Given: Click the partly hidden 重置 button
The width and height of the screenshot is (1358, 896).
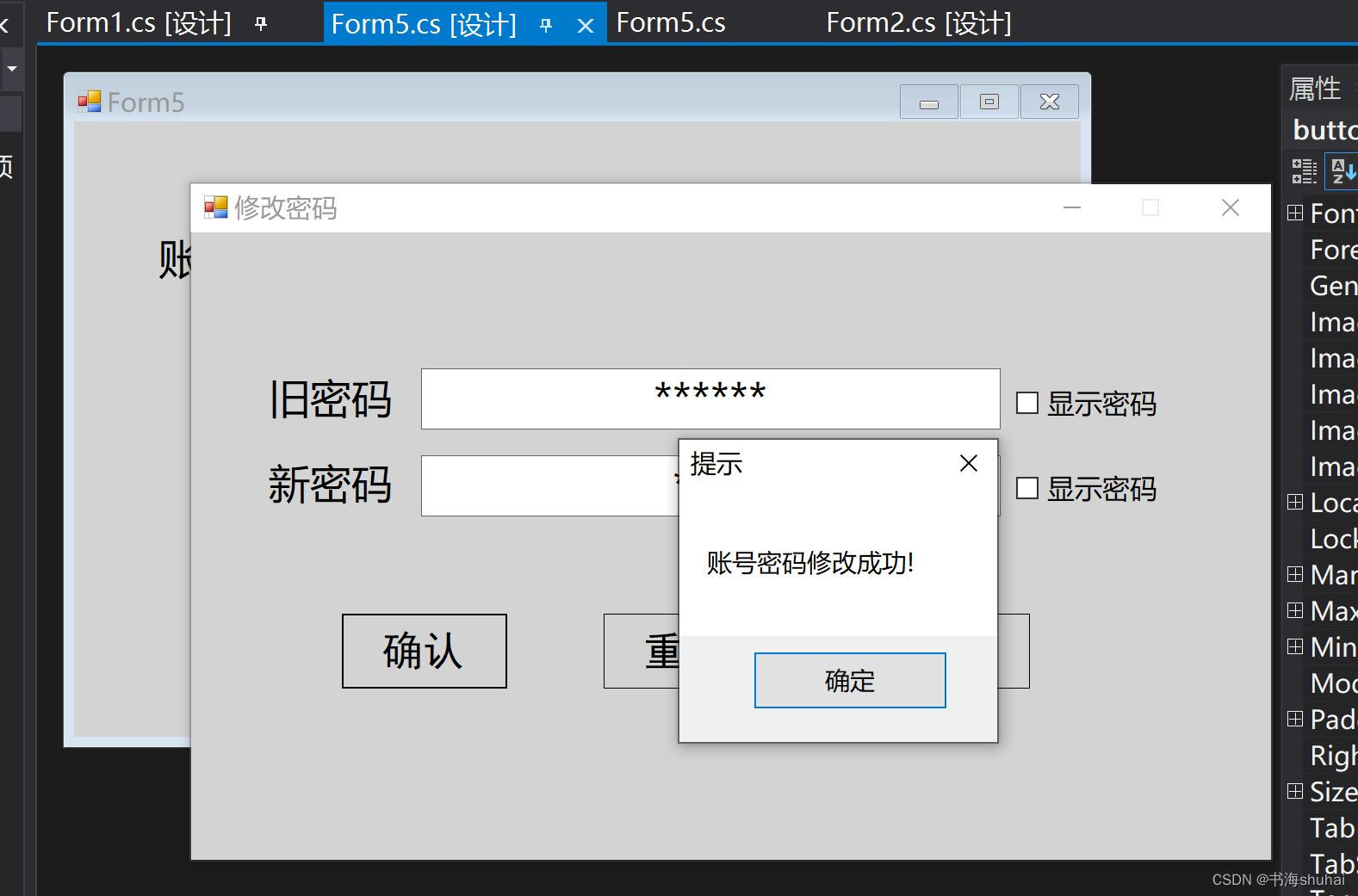Looking at the screenshot, I should pos(642,651).
